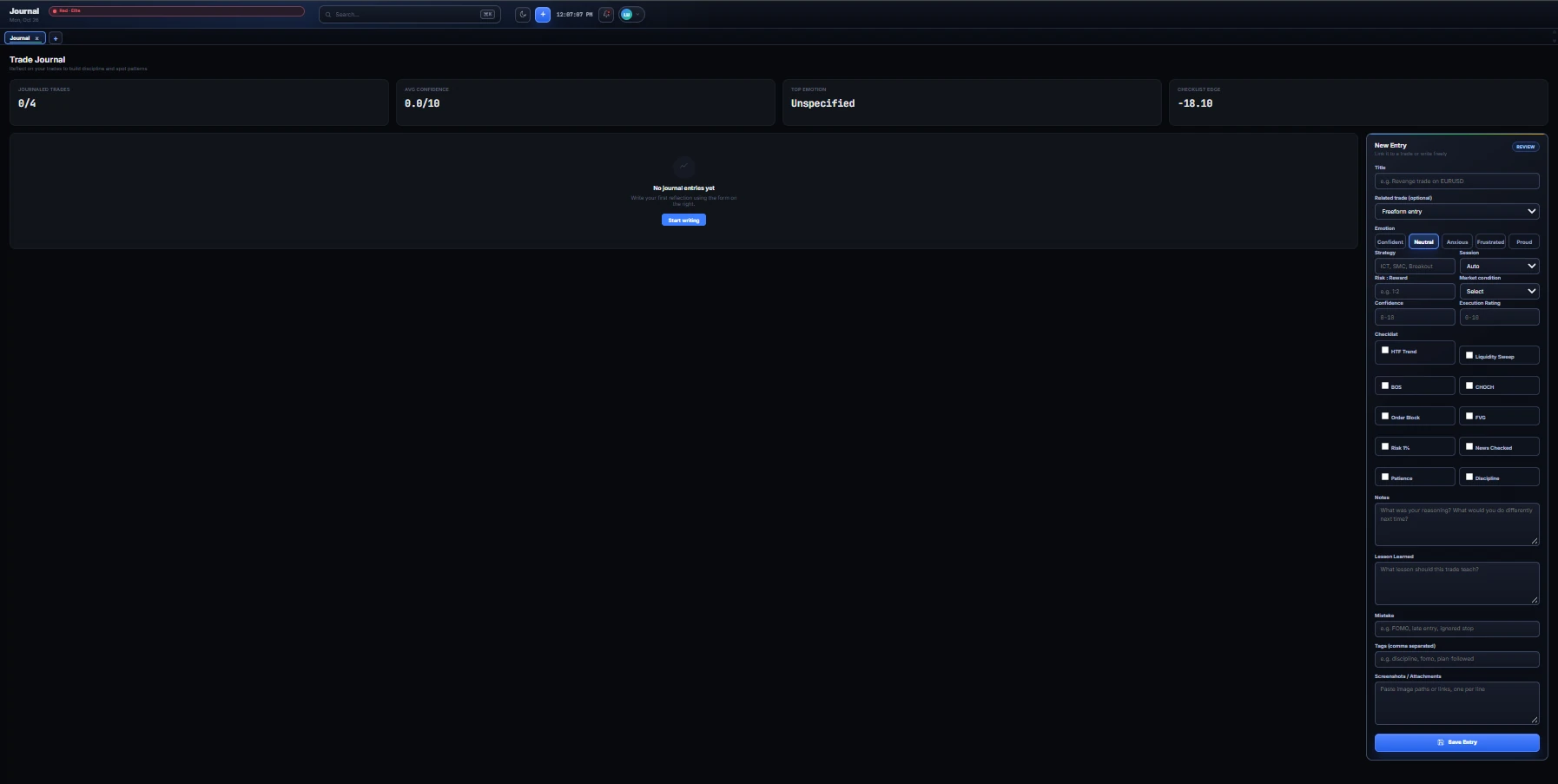The image size is (1558, 784).
Task: Open the Related trade dropdown
Action: 1456,211
